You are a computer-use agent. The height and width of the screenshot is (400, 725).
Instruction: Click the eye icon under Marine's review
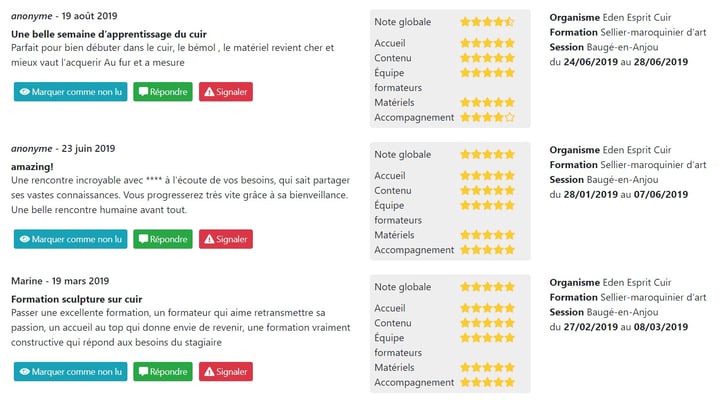point(25,372)
